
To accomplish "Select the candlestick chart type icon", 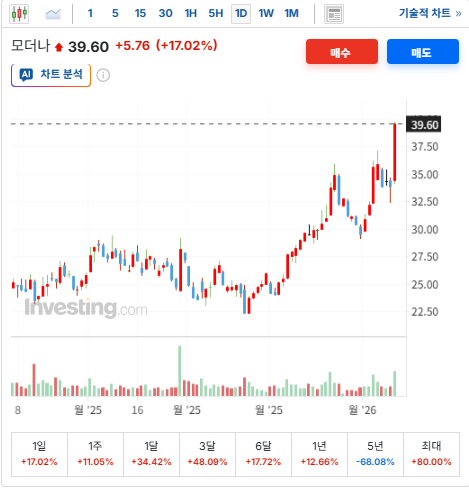I will pyautogui.click(x=19, y=14).
